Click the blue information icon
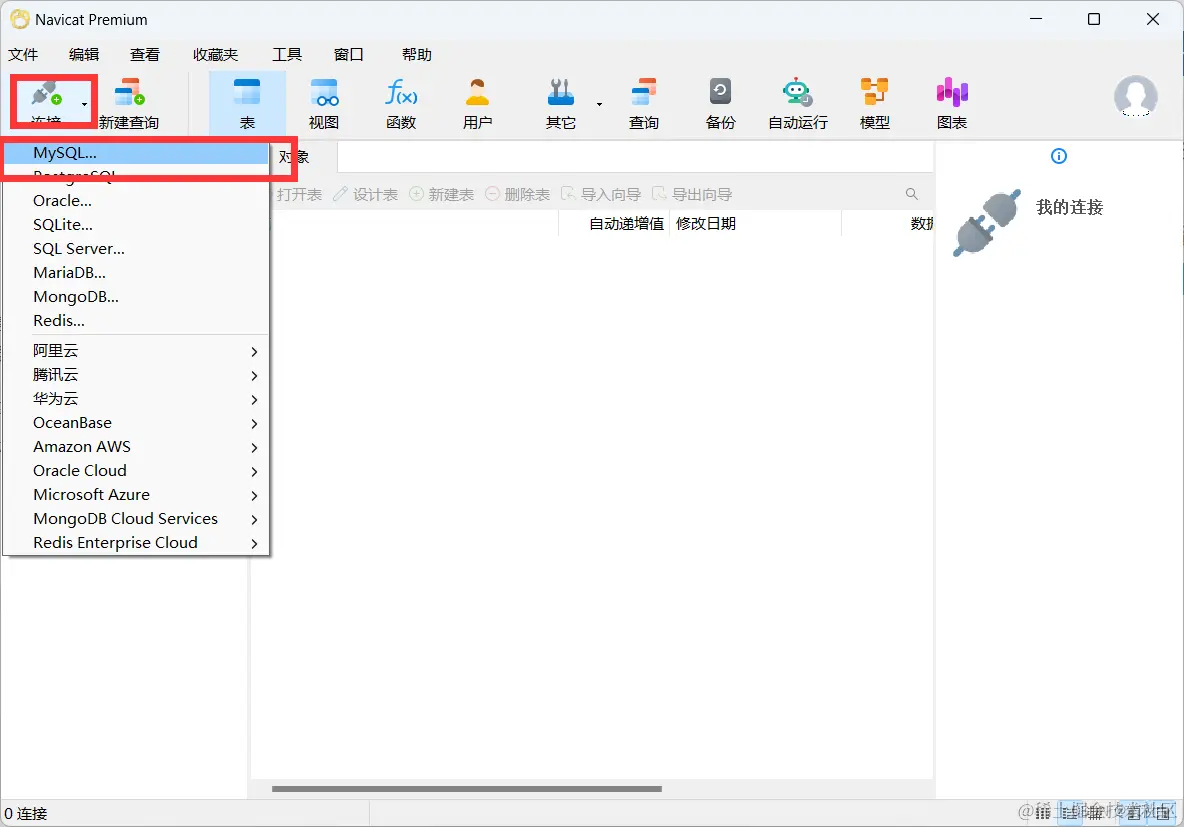 [1059, 156]
